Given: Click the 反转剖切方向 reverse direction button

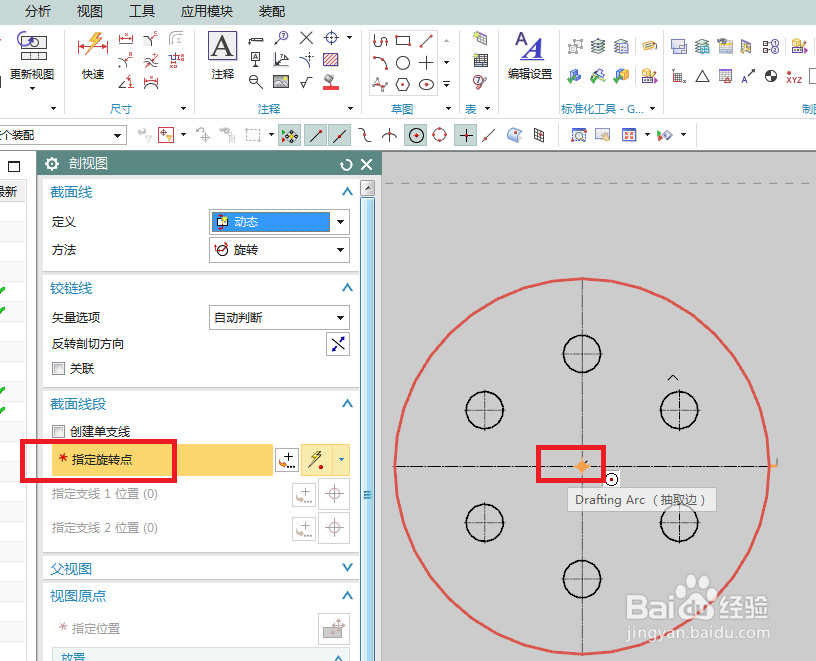Looking at the screenshot, I should 338,344.
